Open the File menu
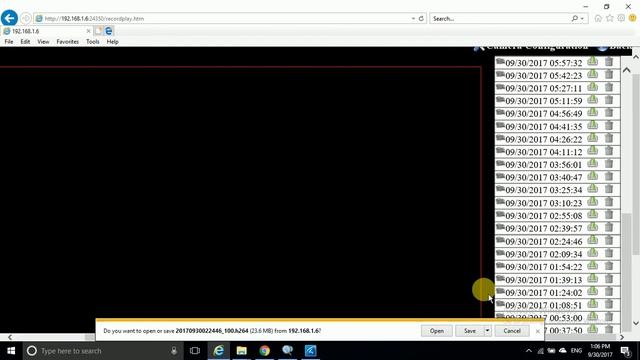This screenshot has height=360, width=640. point(9,42)
